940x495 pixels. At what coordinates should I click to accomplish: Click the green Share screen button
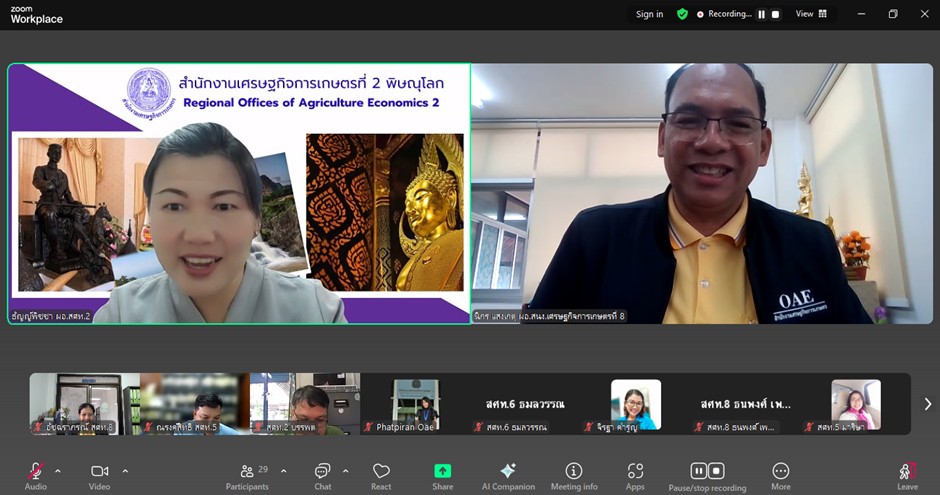pyautogui.click(x=442, y=474)
